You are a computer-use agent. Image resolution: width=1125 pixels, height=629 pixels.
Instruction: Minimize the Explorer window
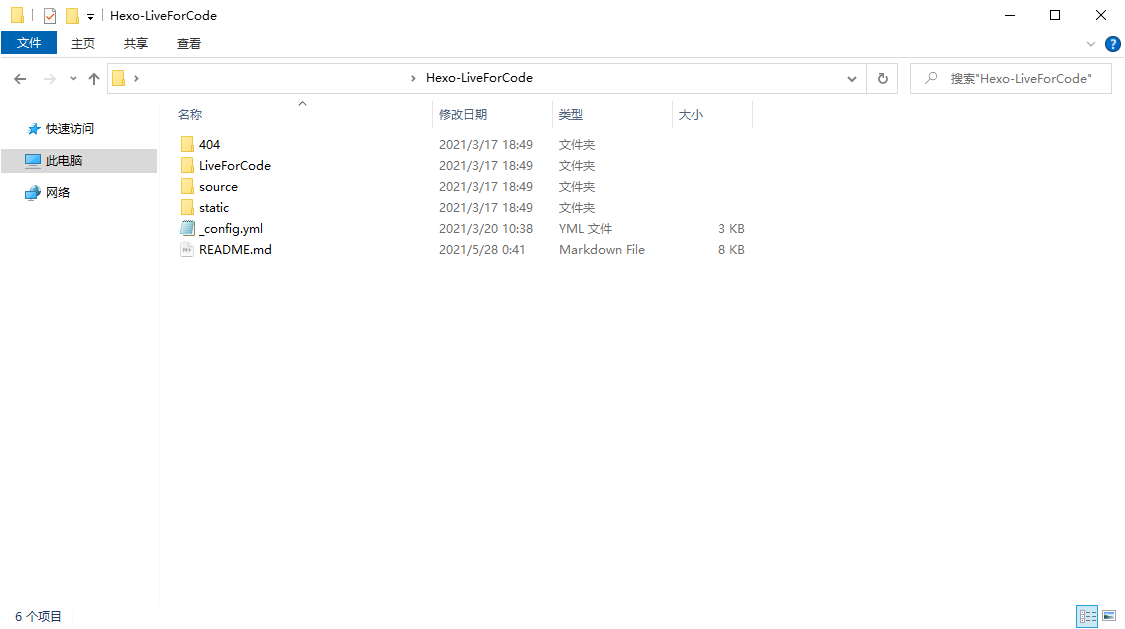[x=1010, y=15]
